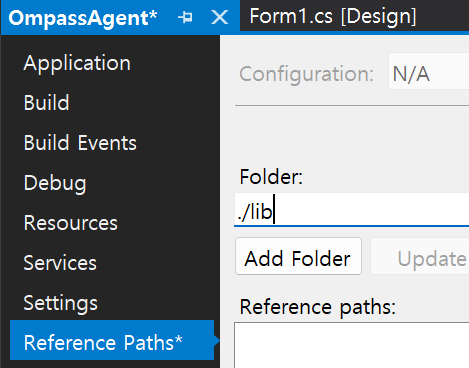The image size is (469, 368).
Task: Open the Settings properties page
Action: click(61, 303)
